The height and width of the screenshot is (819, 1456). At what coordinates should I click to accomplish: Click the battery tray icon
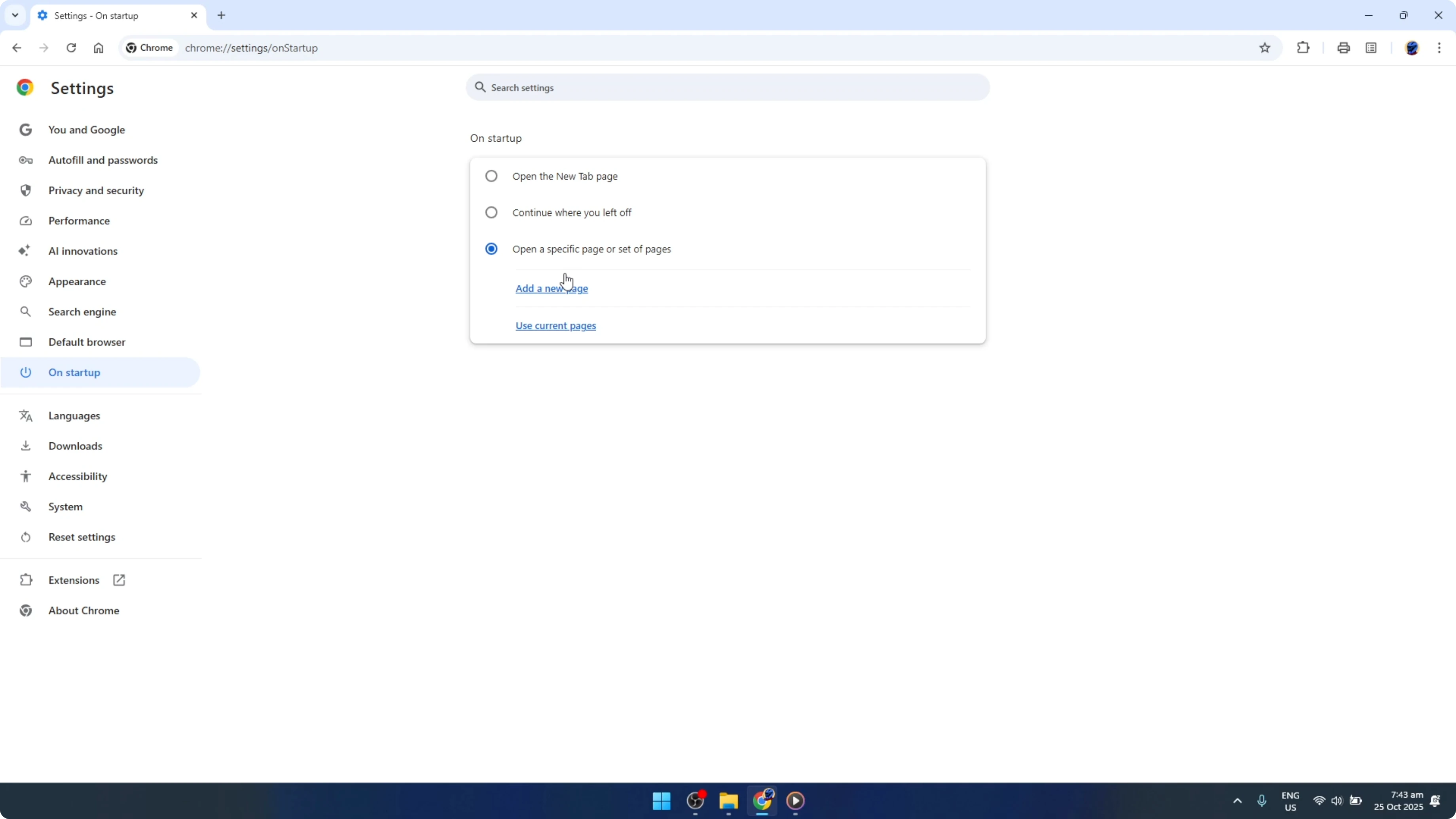(1356, 801)
